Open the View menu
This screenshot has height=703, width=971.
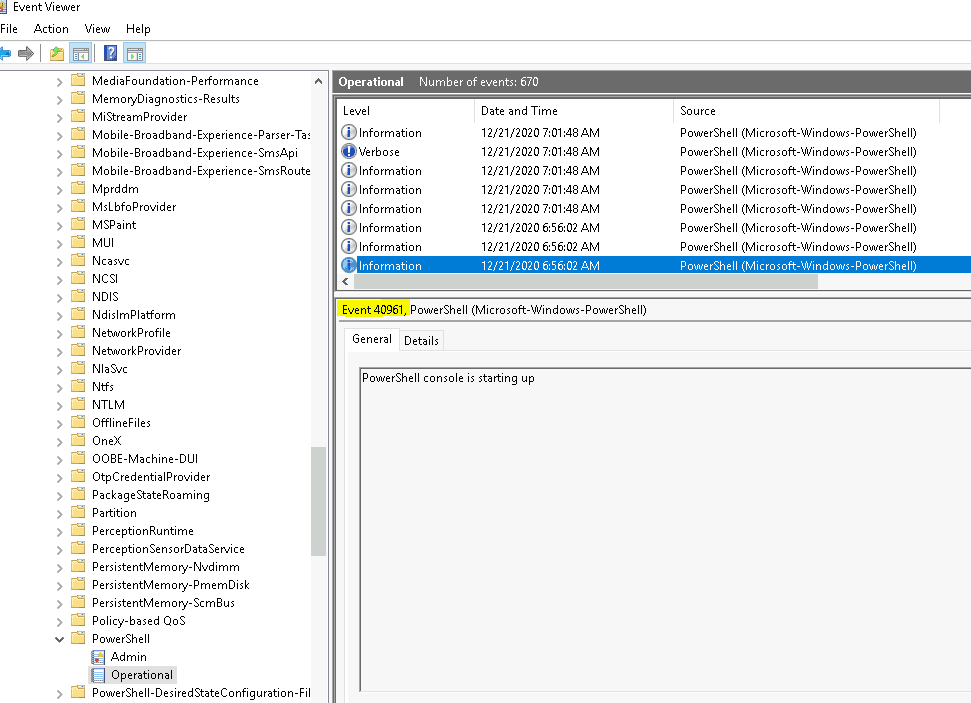[x=97, y=29]
